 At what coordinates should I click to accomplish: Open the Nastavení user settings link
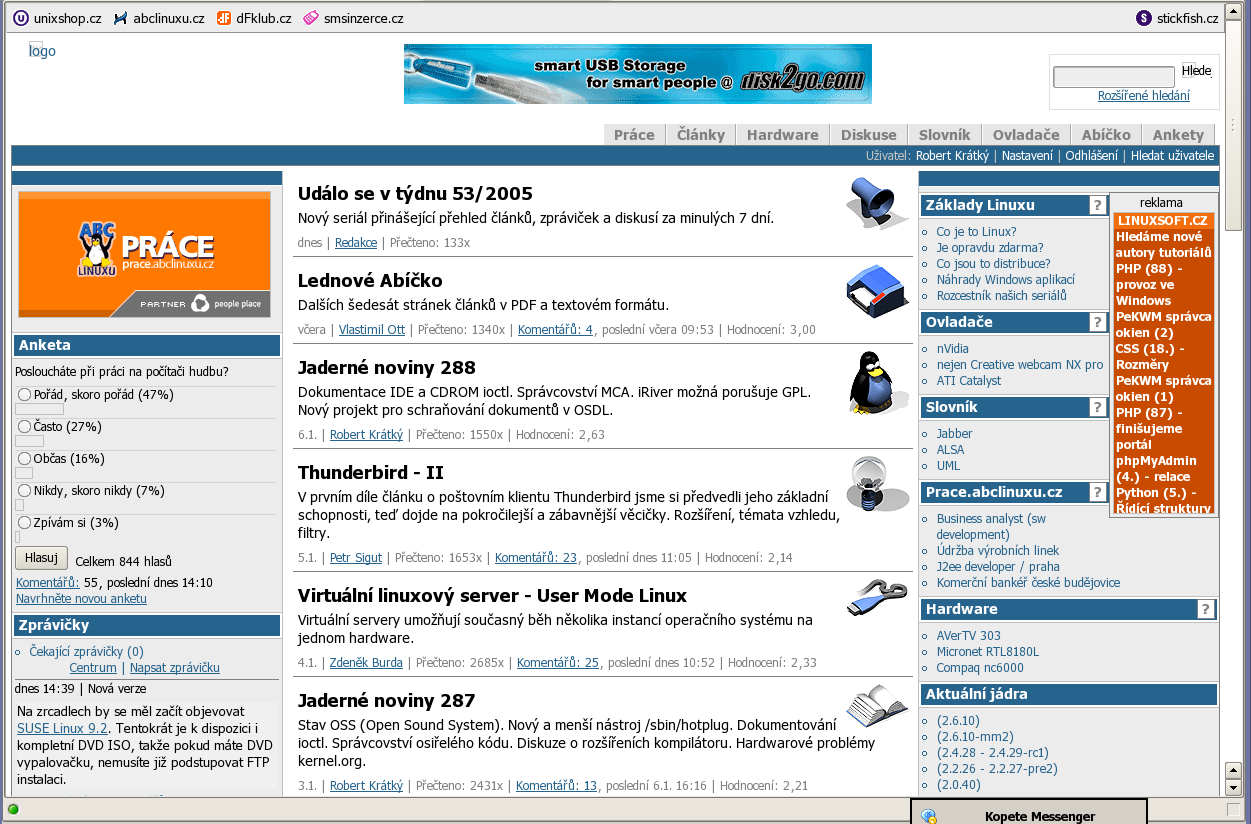(x=1027, y=156)
